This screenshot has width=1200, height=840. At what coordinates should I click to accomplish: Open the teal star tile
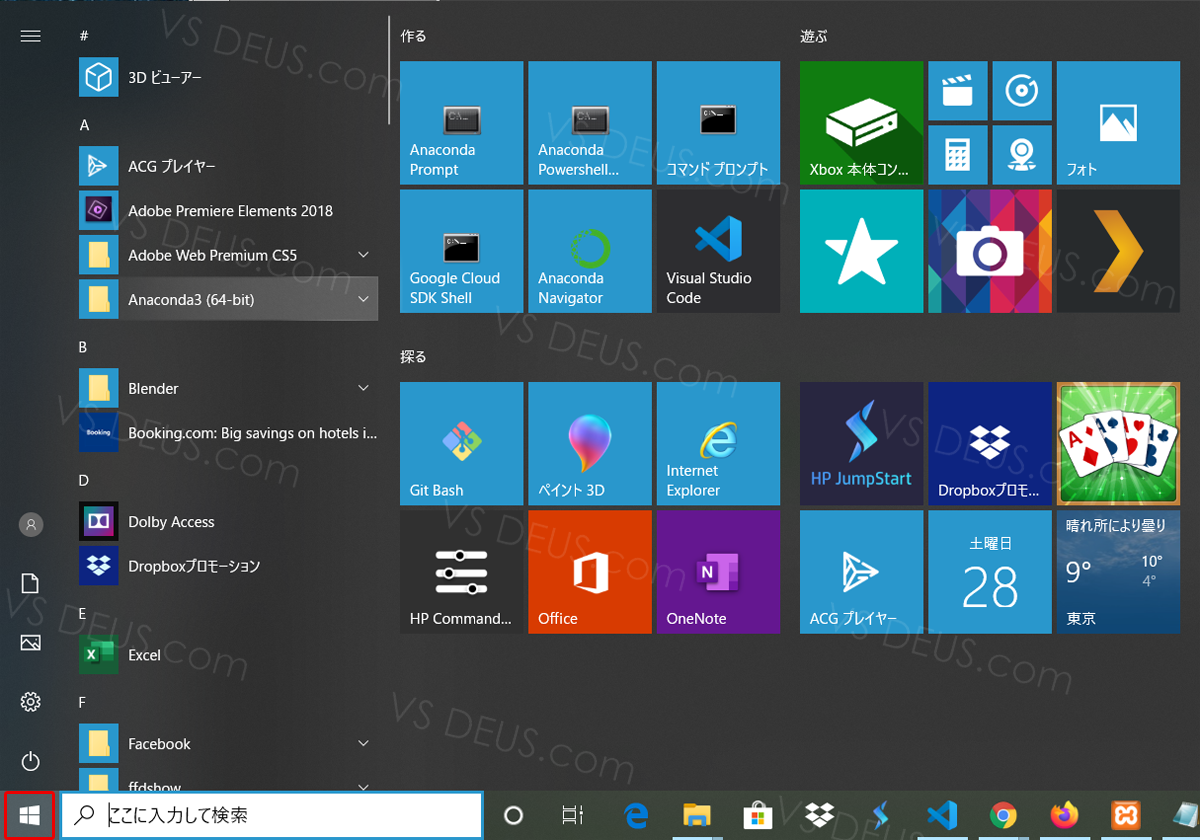861,251
